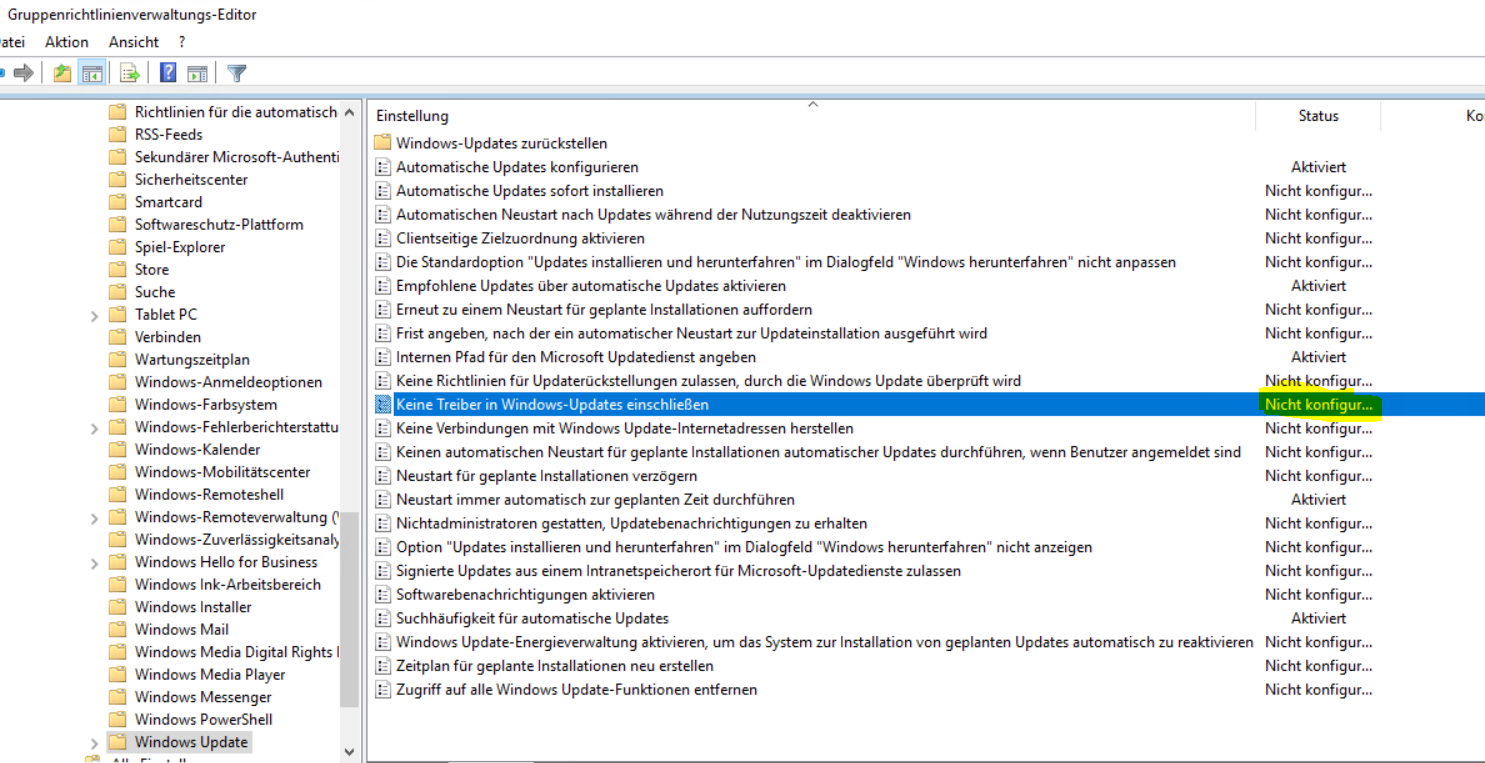
Task: Click policy icon beside Zeitplan für geplante Installationen
Action: (x=382, y=665)
